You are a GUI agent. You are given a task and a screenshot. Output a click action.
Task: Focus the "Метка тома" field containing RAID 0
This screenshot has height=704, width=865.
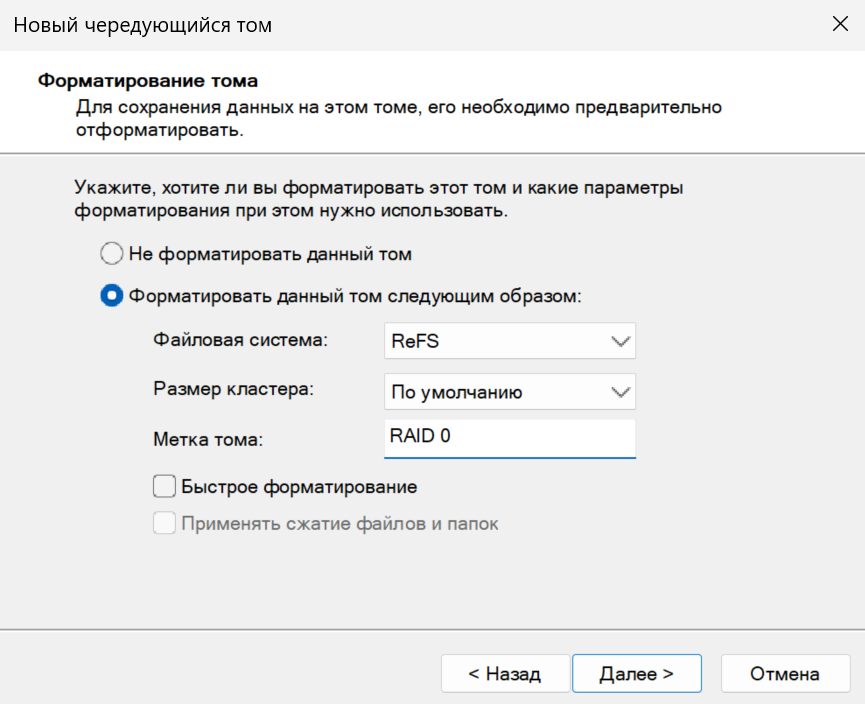pyautogui.click(x=509, y=438)
